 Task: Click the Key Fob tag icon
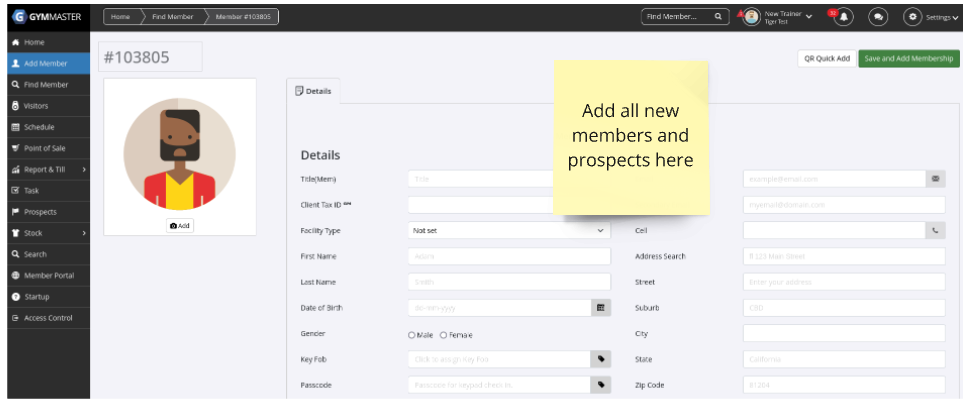(x=600, y=359)
